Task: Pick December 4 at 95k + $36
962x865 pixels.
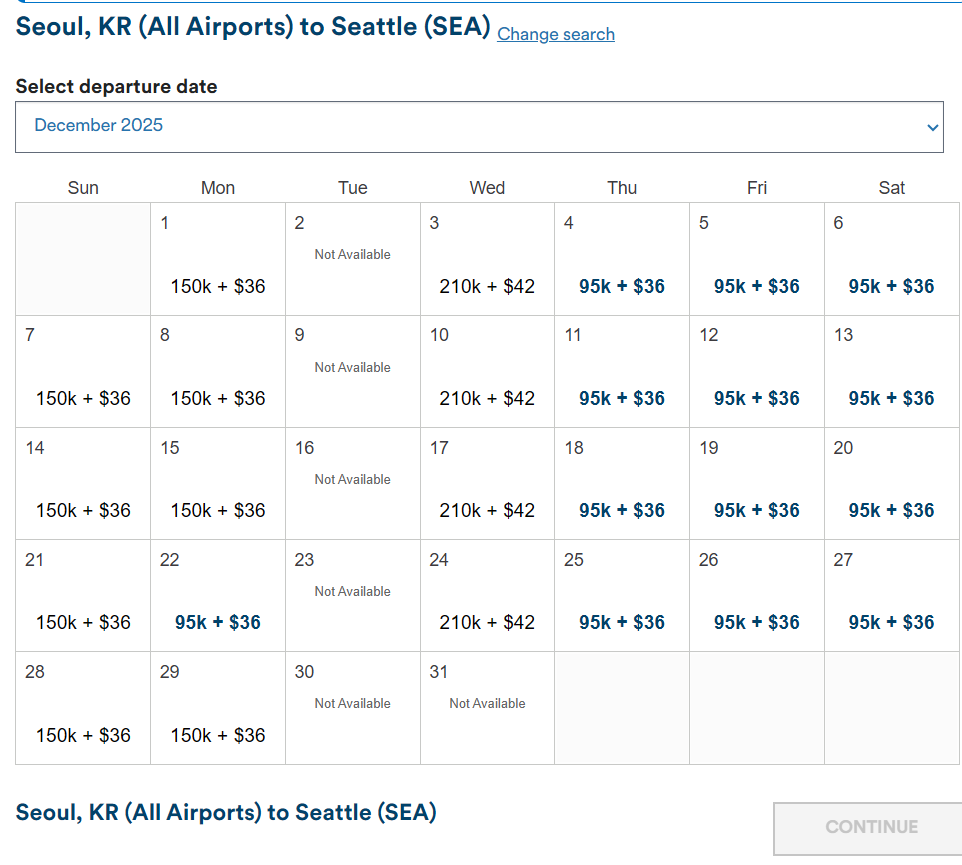Action: (x=622, y=260)
